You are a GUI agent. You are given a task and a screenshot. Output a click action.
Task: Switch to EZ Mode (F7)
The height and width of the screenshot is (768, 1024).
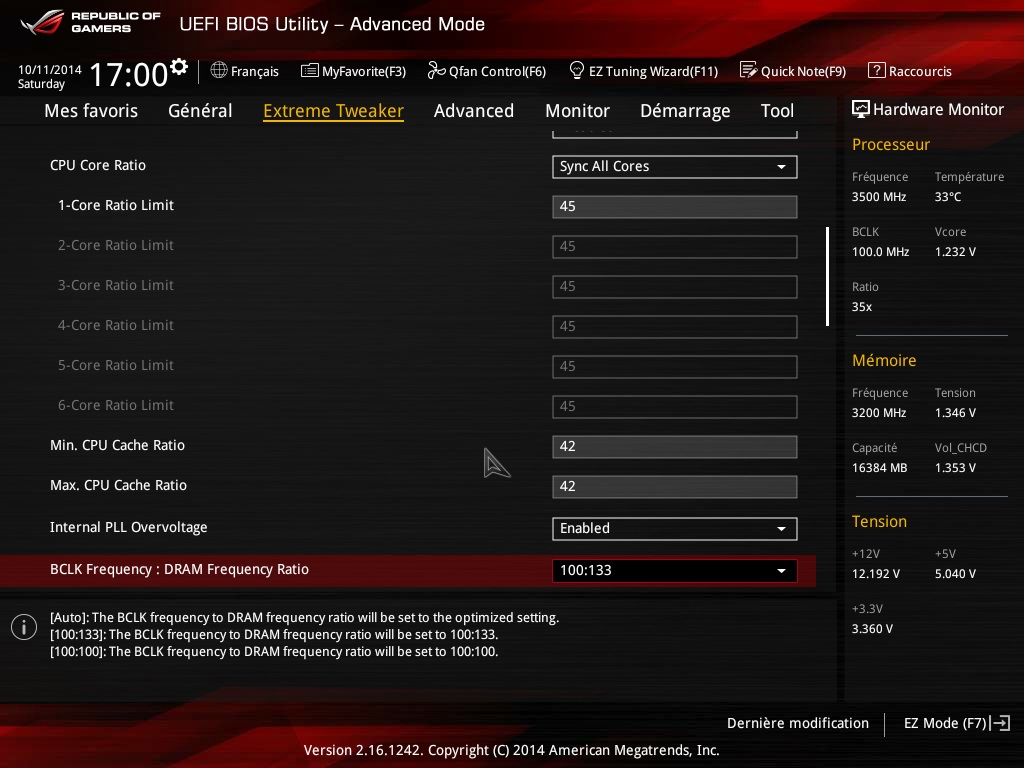(956, 723)
